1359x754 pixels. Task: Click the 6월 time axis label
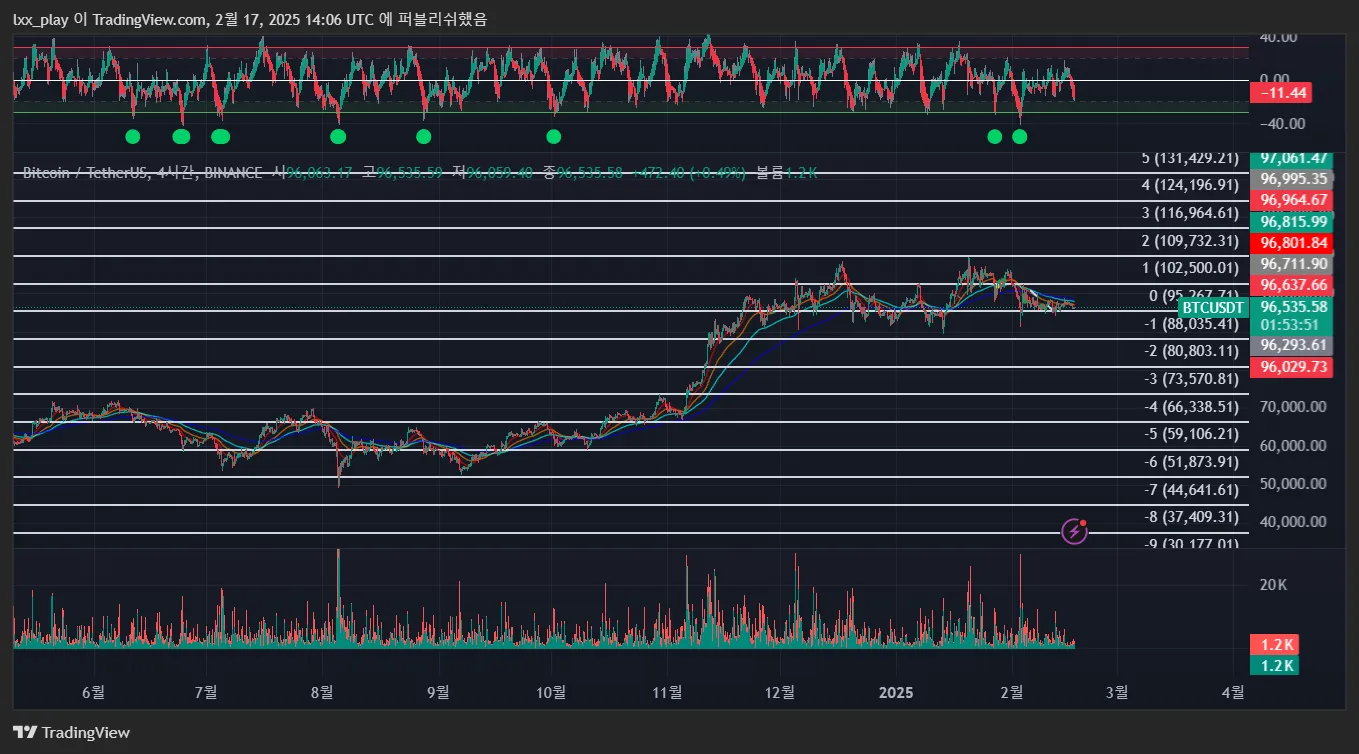93,691
